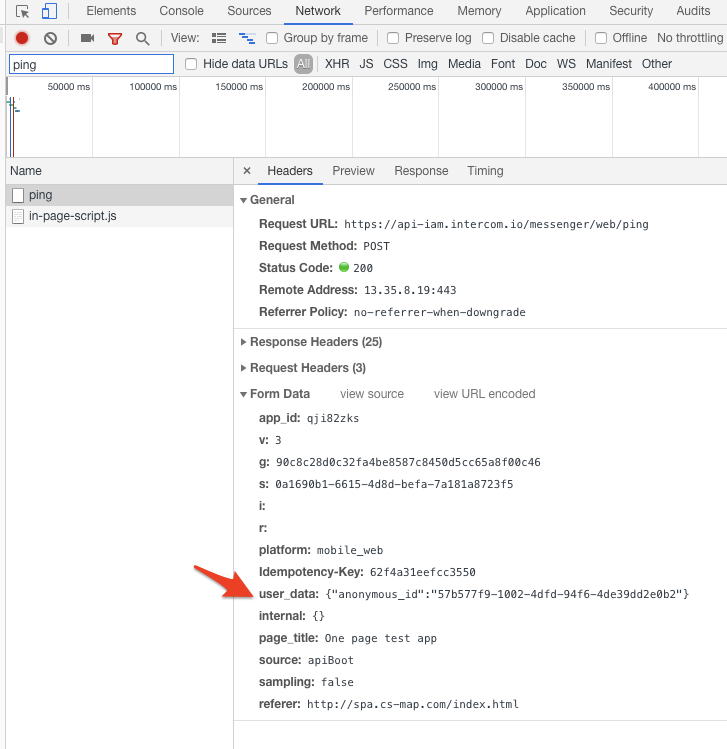Click the green 200 status code
Viewport: 727px width, 749px height.
356,268
